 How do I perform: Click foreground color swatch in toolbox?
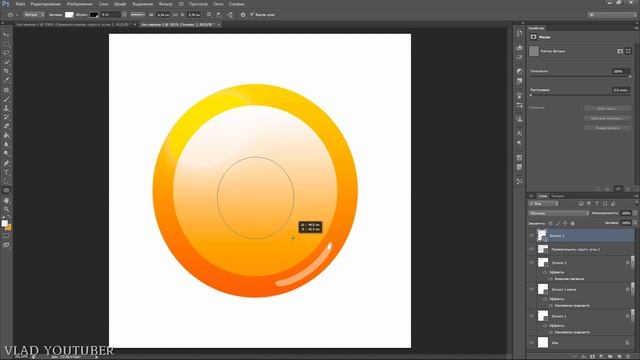tap(4, 223)
